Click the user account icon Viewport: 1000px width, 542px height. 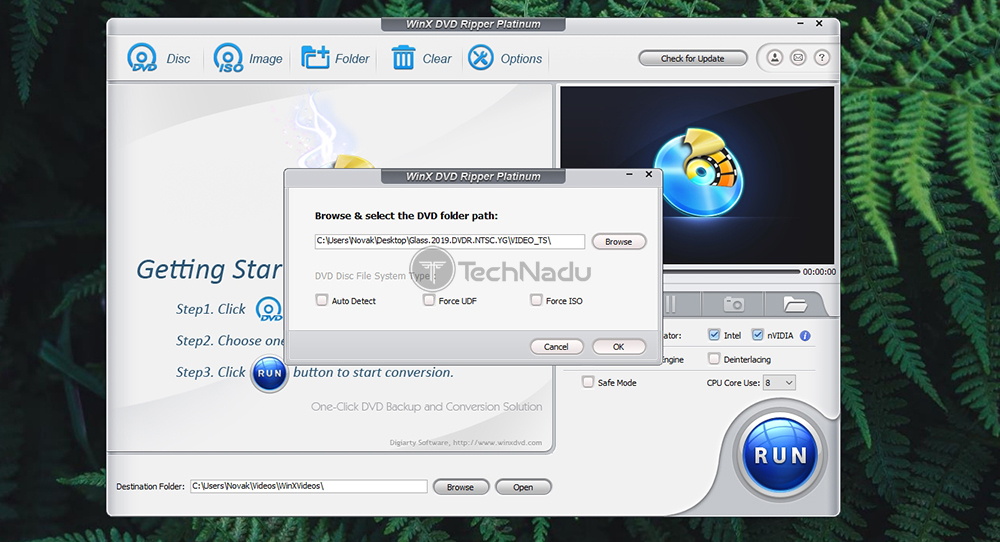(774, 58)
